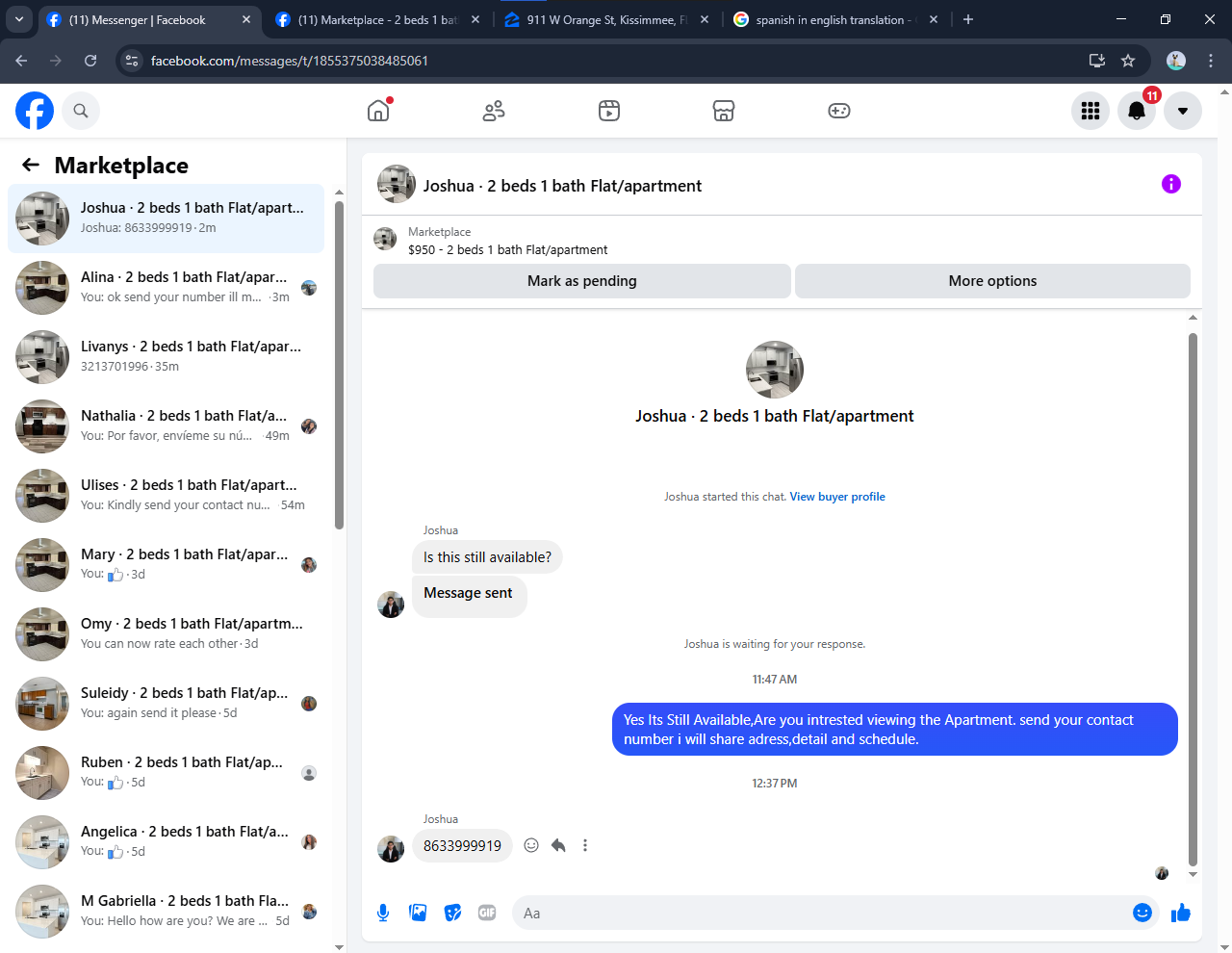The height and width of the screenshot is (953, 1232).
Task: Open M Gabriella conversation in the list
Action: [x=167, y=912]
